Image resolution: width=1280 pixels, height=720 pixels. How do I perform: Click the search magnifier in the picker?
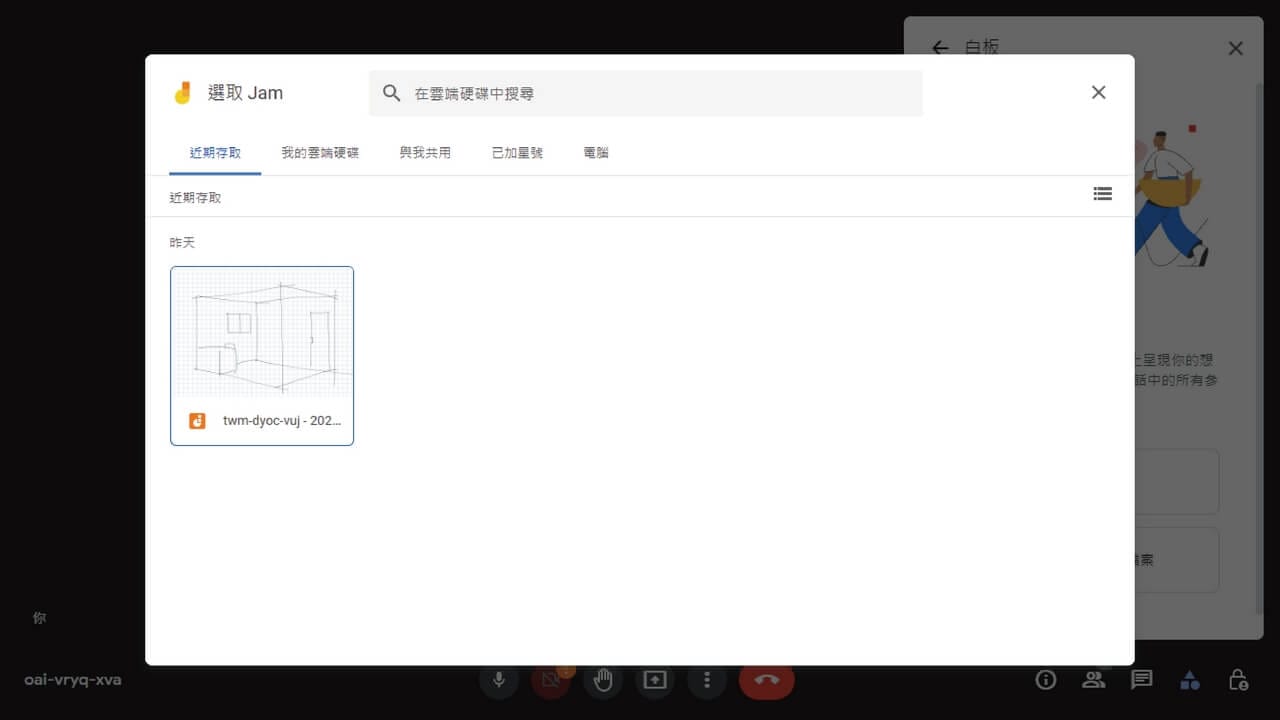(391, 92)
